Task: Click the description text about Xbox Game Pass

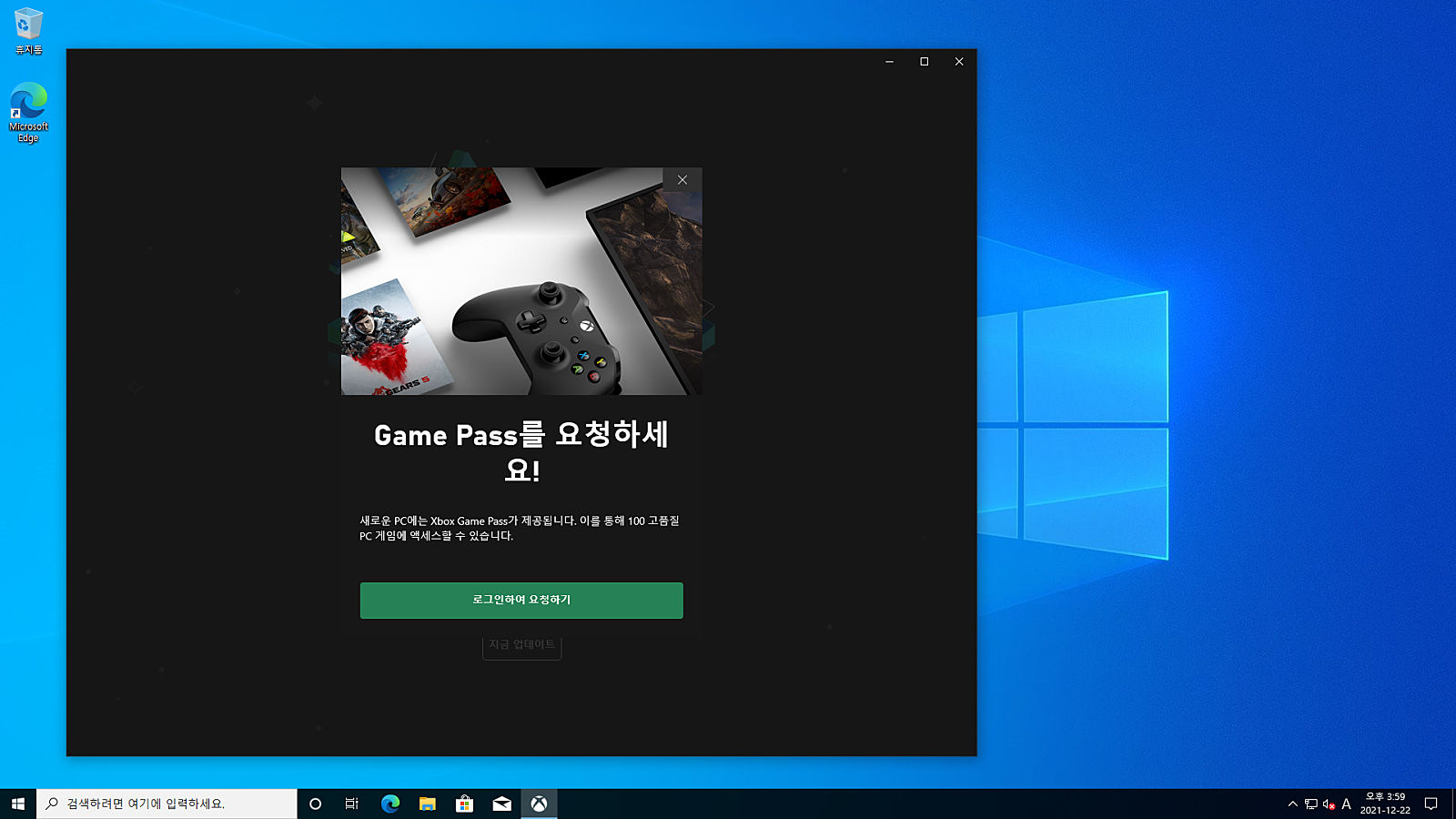Action: pos(520,528)
